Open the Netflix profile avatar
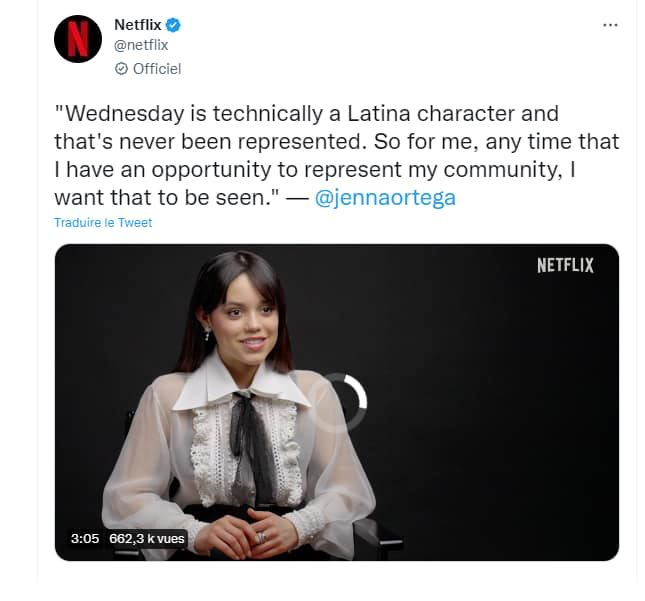The width and height of the screenshot is (645, 601). click(78, 39)
